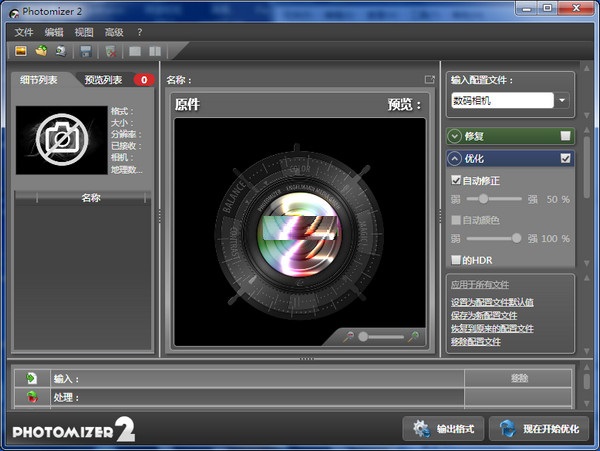The height and width of the screenshot is (451, 600).
Task: Click the open image file toolbar icon
Action: [x=21, y=51]
